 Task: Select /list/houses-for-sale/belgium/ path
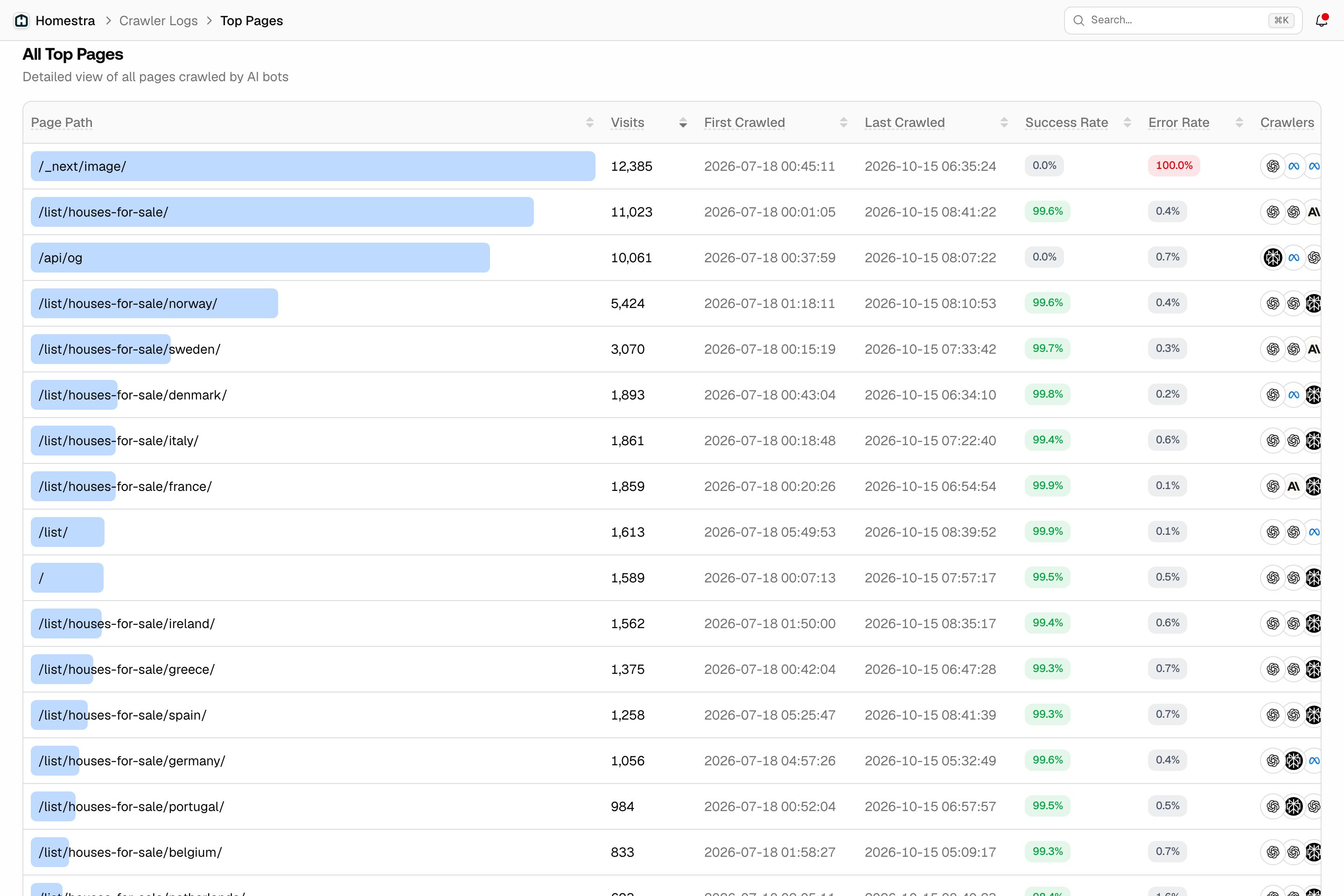[x=130, y=852]
